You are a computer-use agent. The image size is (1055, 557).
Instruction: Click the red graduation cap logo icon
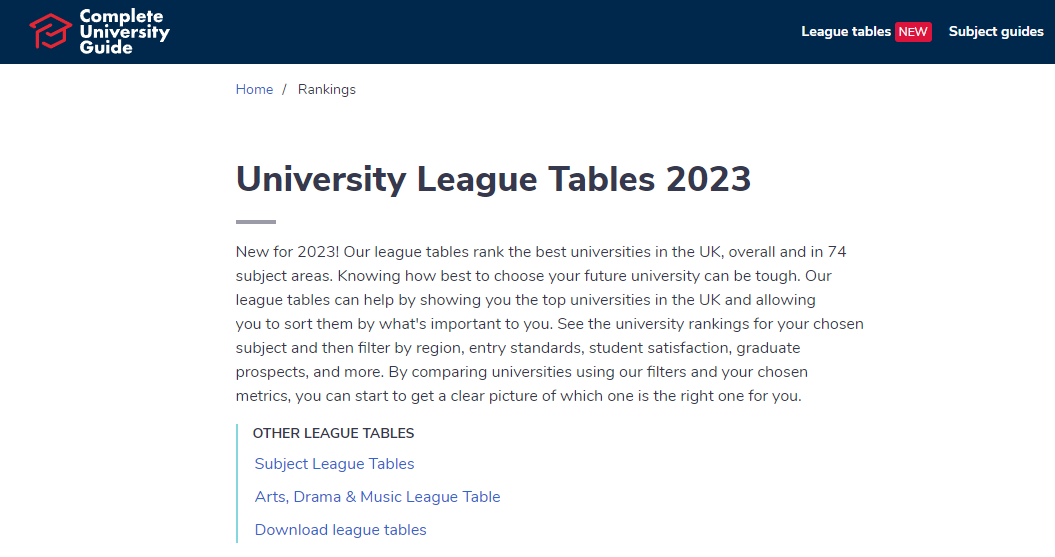[50, 32]
